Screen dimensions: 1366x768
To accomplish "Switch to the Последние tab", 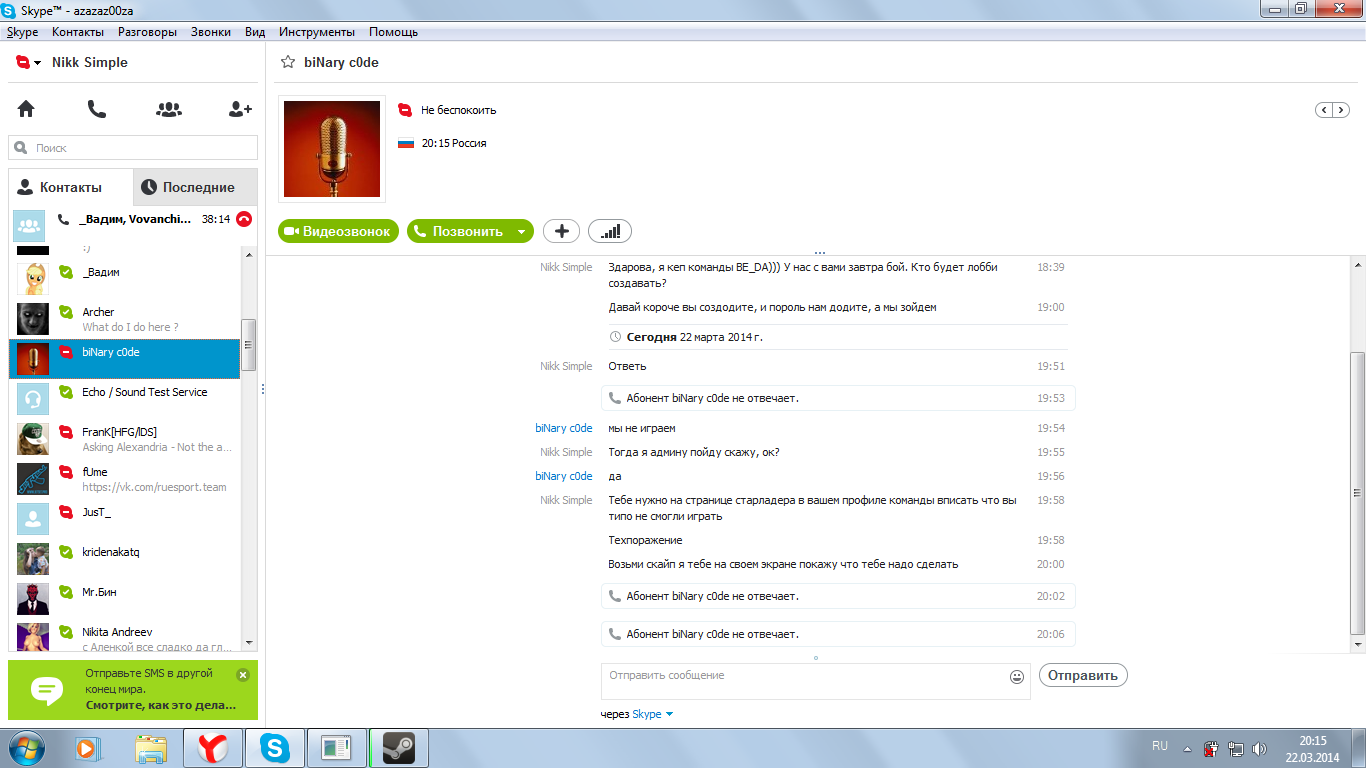I will pyautogui.click(x=195, y=187).
